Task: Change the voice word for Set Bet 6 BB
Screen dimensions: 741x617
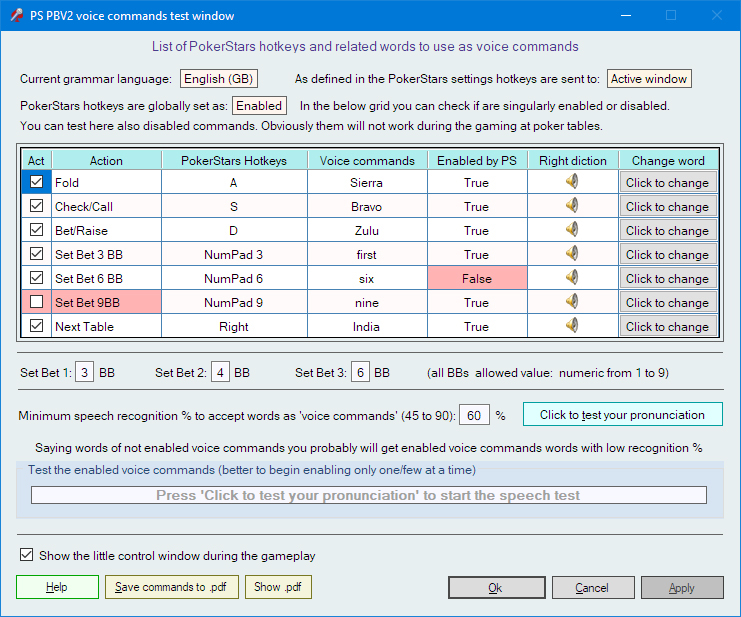Action: [668, 279]
